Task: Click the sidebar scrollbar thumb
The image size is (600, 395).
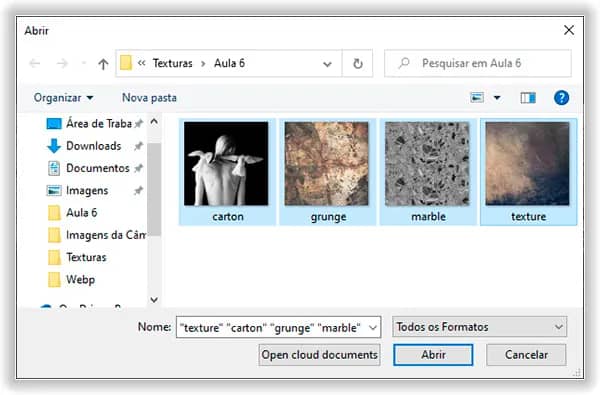Action: point(154,189)
